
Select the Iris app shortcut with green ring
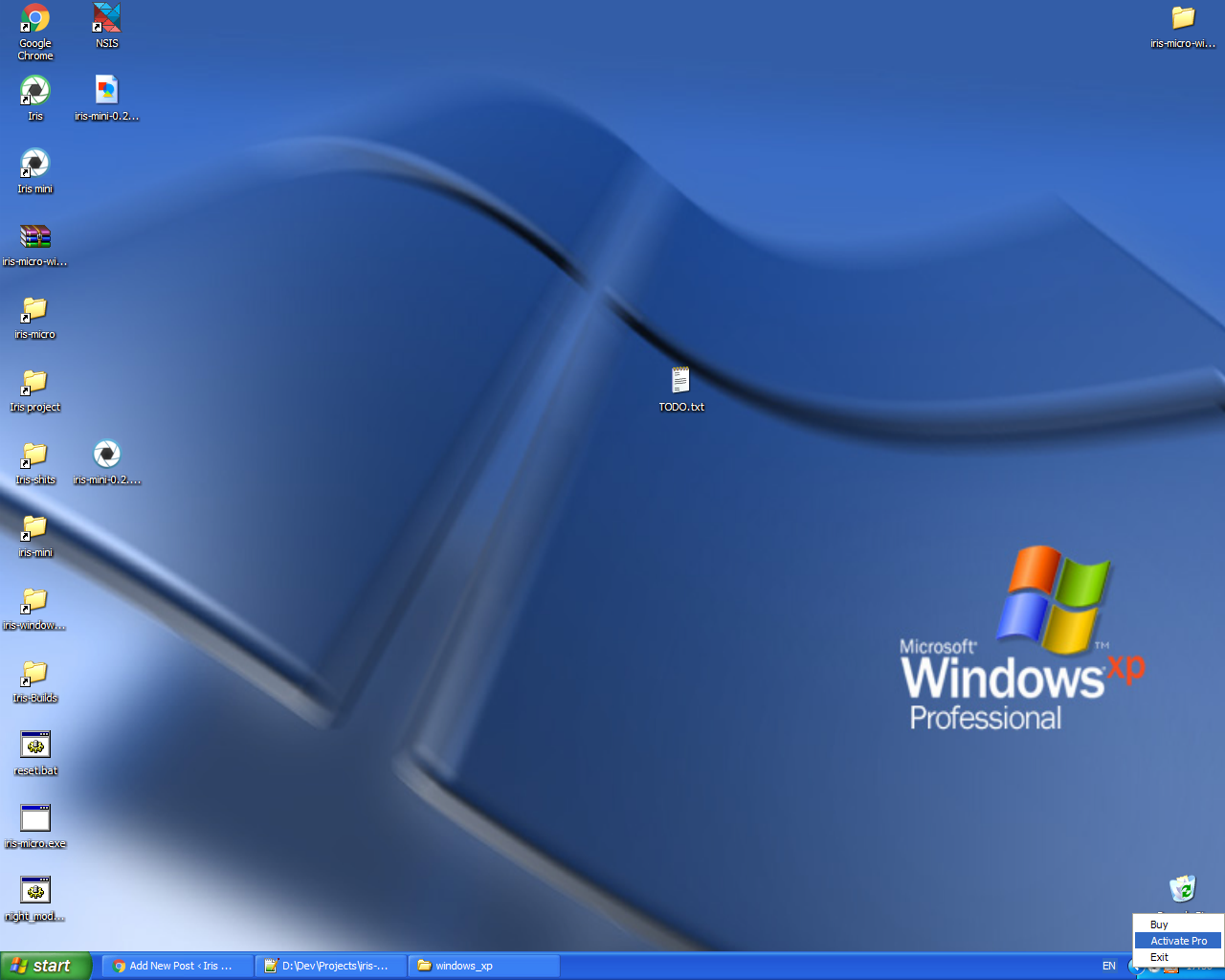(35, 98)
